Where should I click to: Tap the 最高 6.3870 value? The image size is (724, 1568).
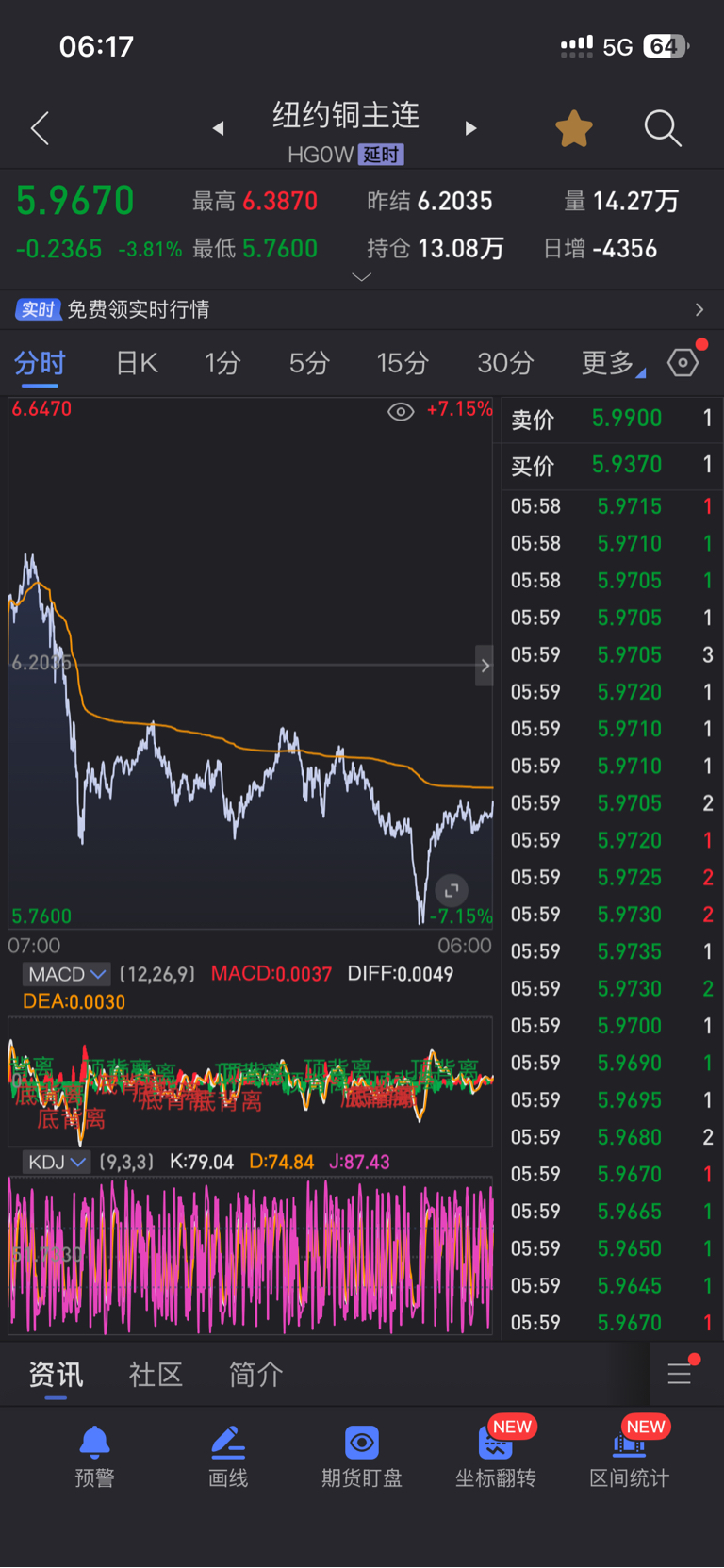point(255,201)
